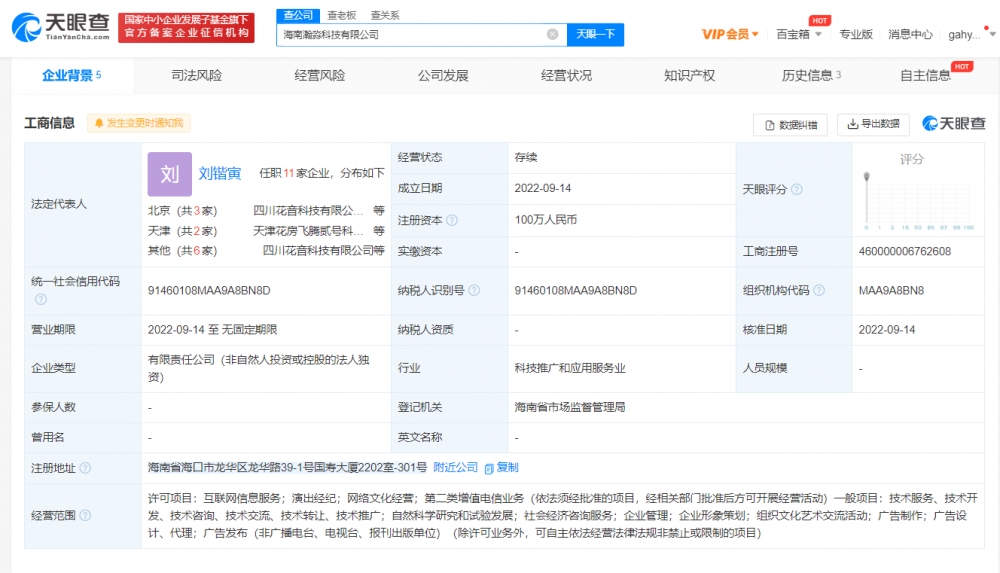This screenshot has height=573, width=1000.
Task: Click the 100万人民币 registered capital value
Action: [545, 220]
